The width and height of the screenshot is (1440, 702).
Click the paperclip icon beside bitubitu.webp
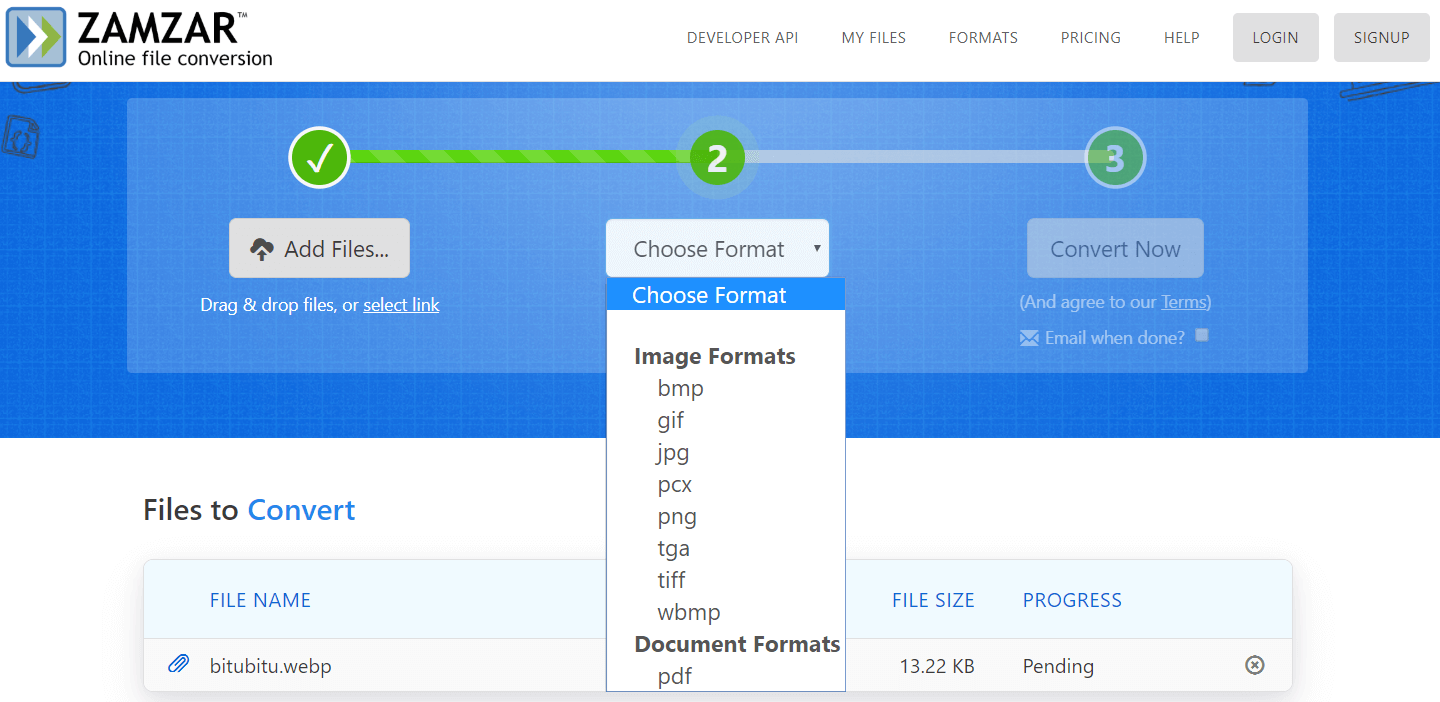(180, 665)
